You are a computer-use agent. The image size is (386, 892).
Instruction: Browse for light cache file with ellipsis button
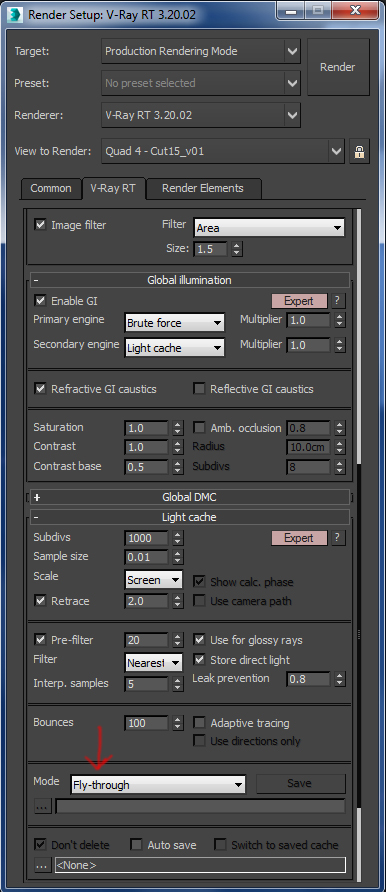pos(43,806)
